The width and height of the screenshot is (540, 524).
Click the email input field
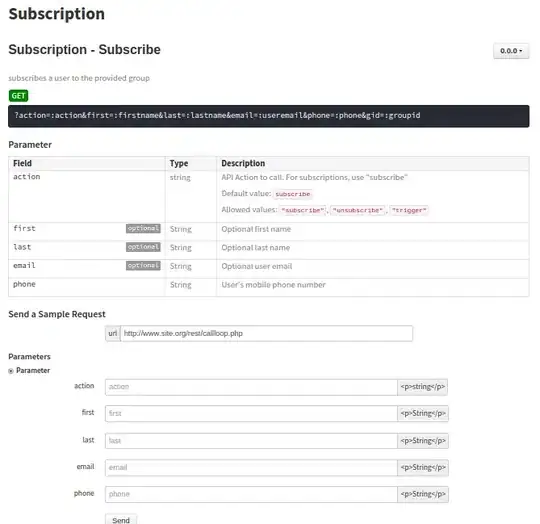[x=251, y=468]
